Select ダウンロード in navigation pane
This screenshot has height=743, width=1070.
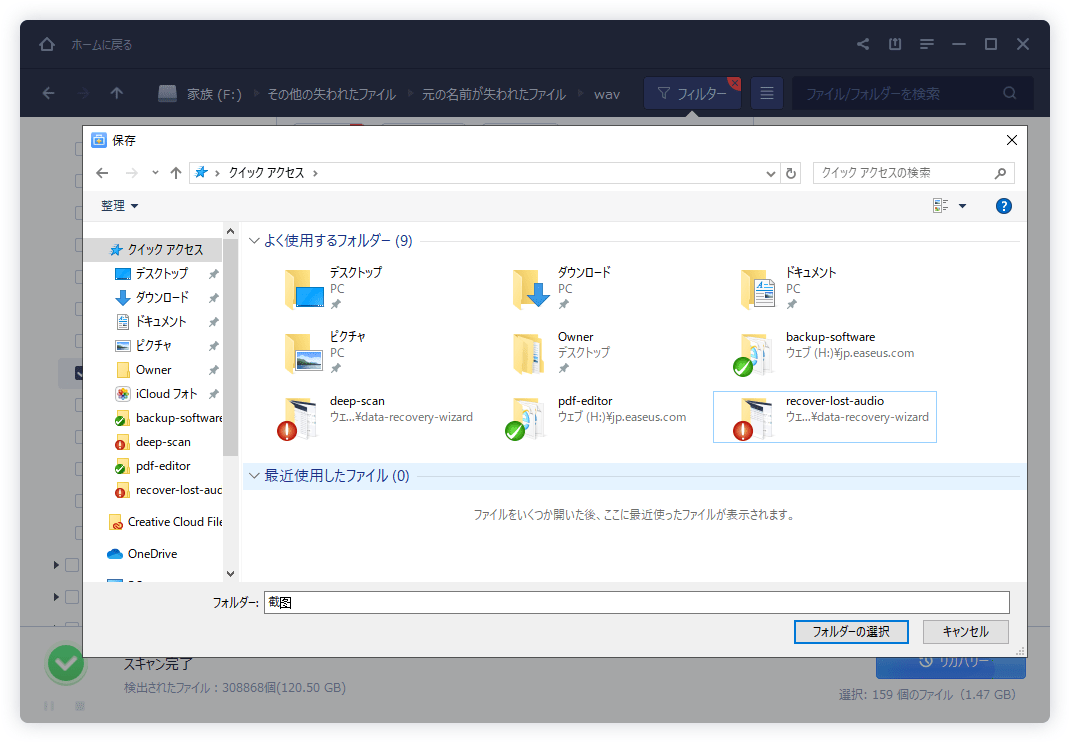pyautogui.click(x=162, y=297)
